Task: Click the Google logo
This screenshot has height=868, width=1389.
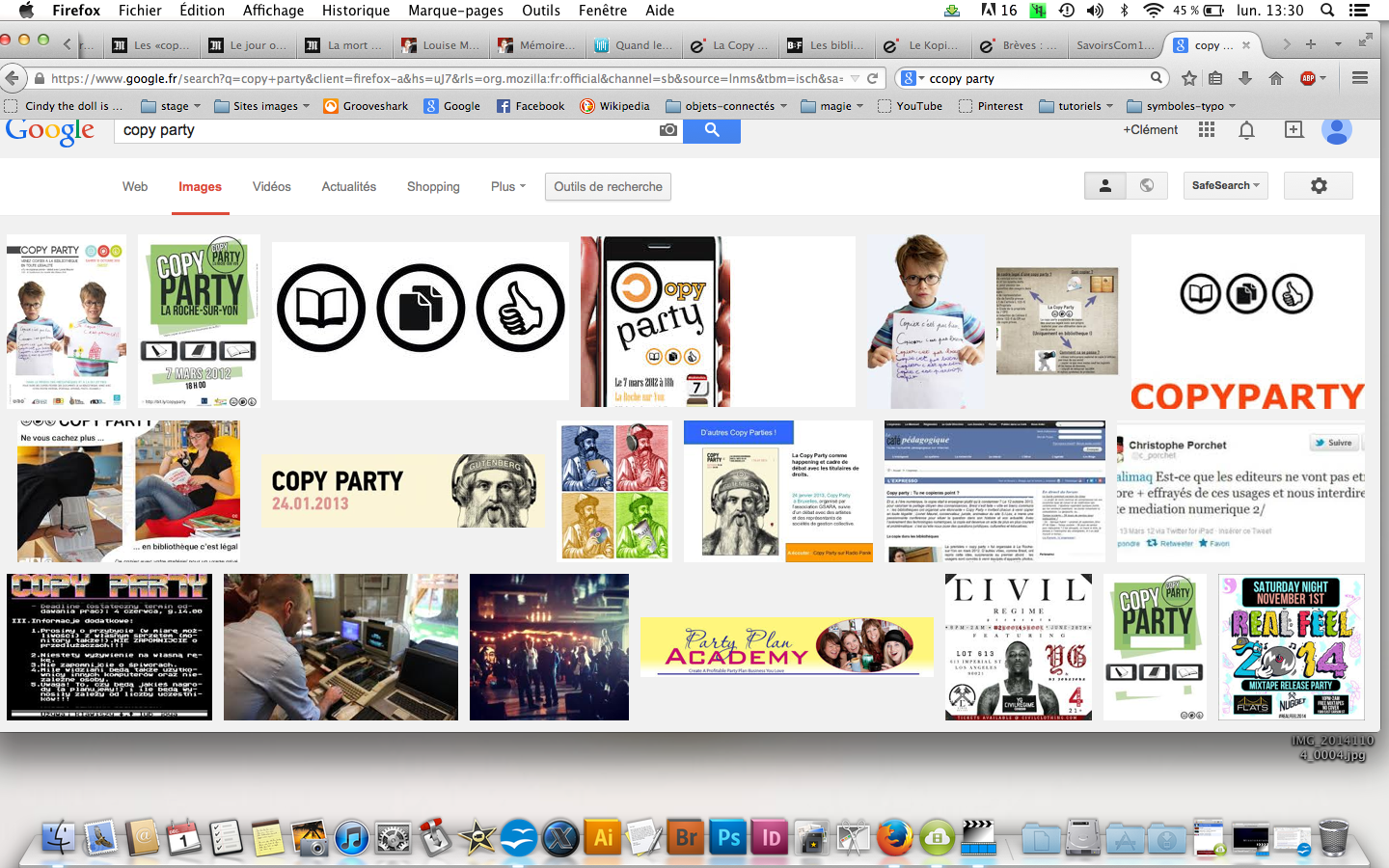Action: 50,130
